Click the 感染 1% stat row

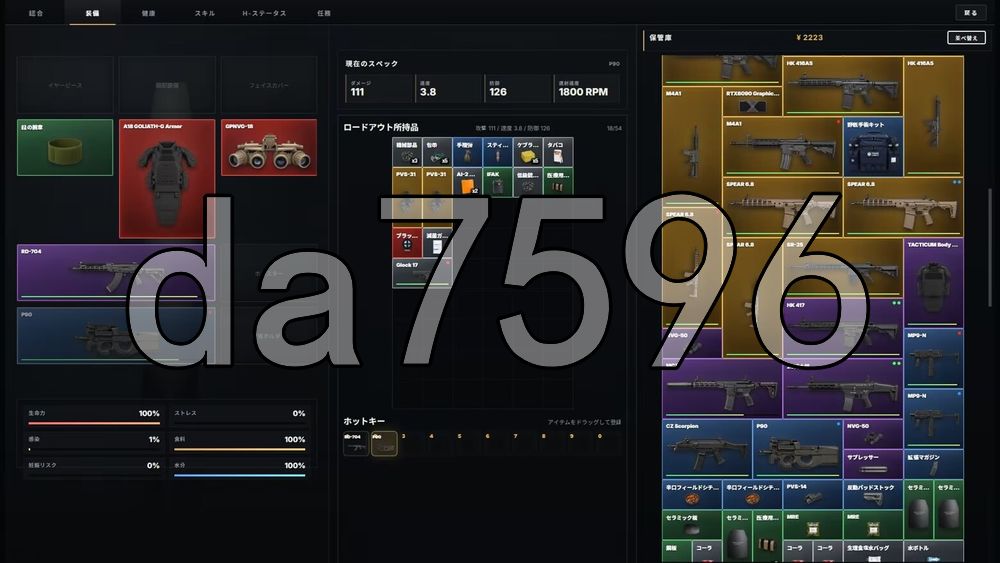pos(94,442)
